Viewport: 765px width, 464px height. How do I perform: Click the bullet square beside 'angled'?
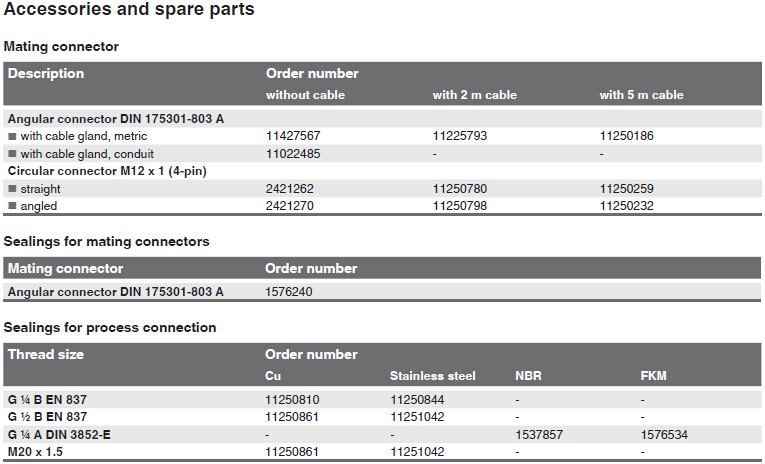(12, 206)
